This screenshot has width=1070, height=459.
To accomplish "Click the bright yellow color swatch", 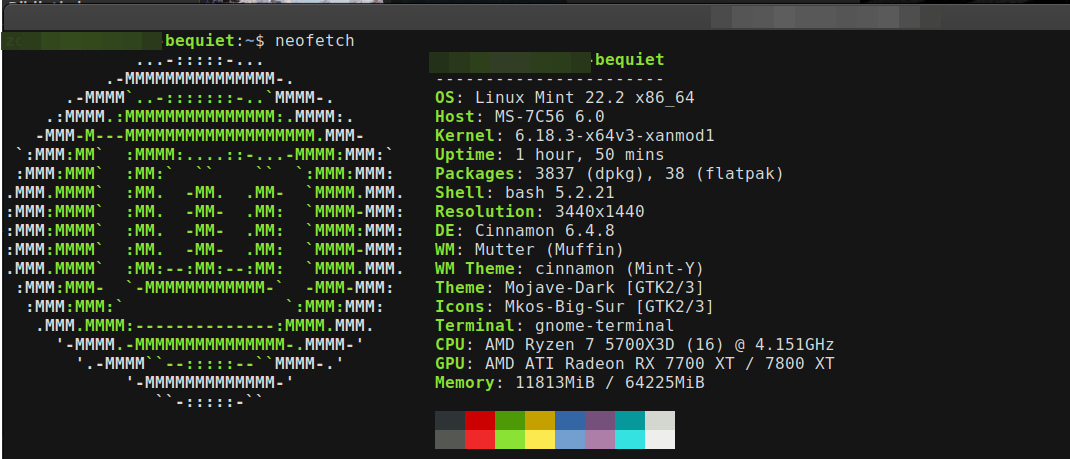I will (x=540, y=439).
